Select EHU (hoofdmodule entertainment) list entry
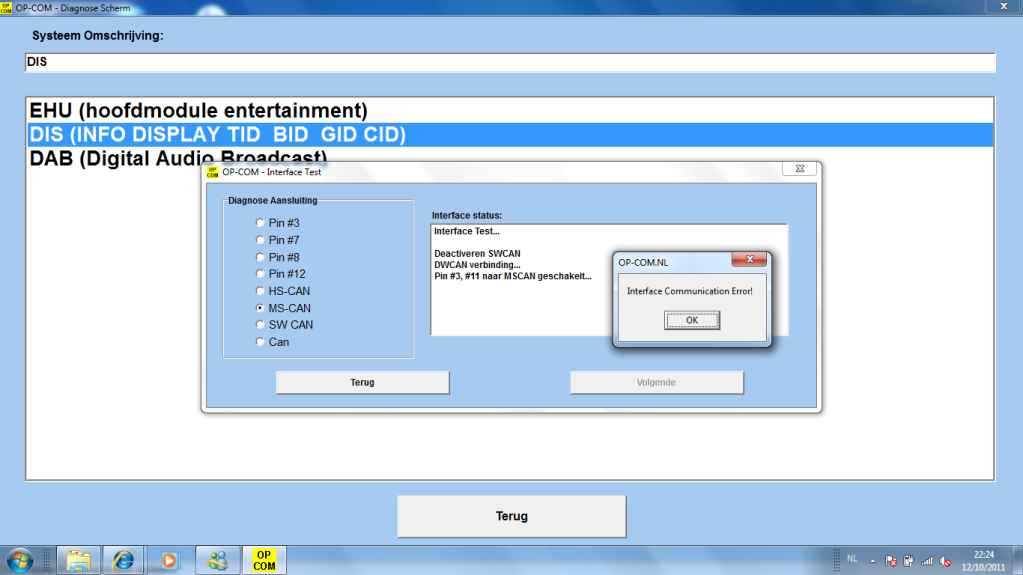Screen dimensions: 1023x575 coord(199,110)
